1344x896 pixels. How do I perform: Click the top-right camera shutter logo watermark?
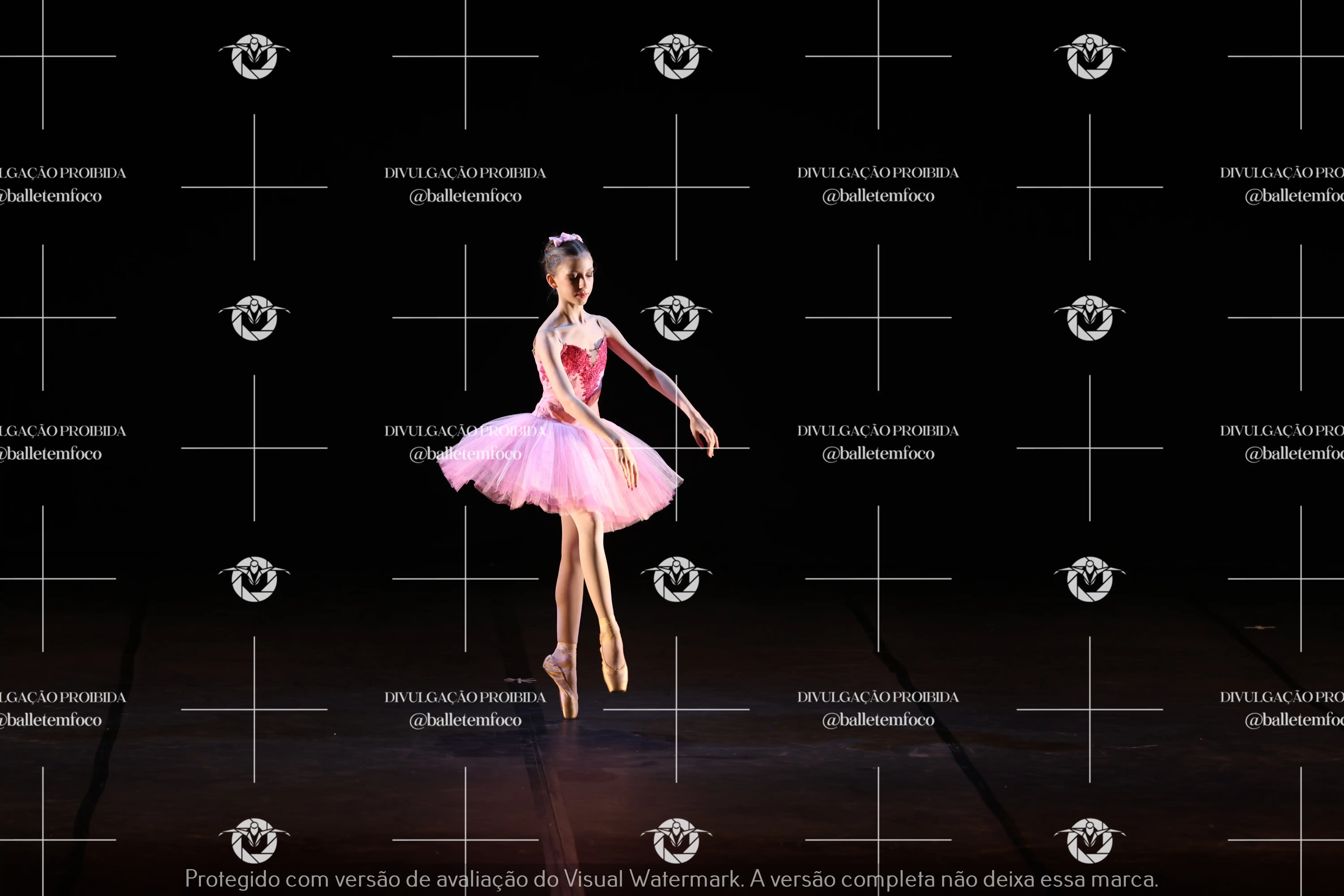click(1090, 56)
